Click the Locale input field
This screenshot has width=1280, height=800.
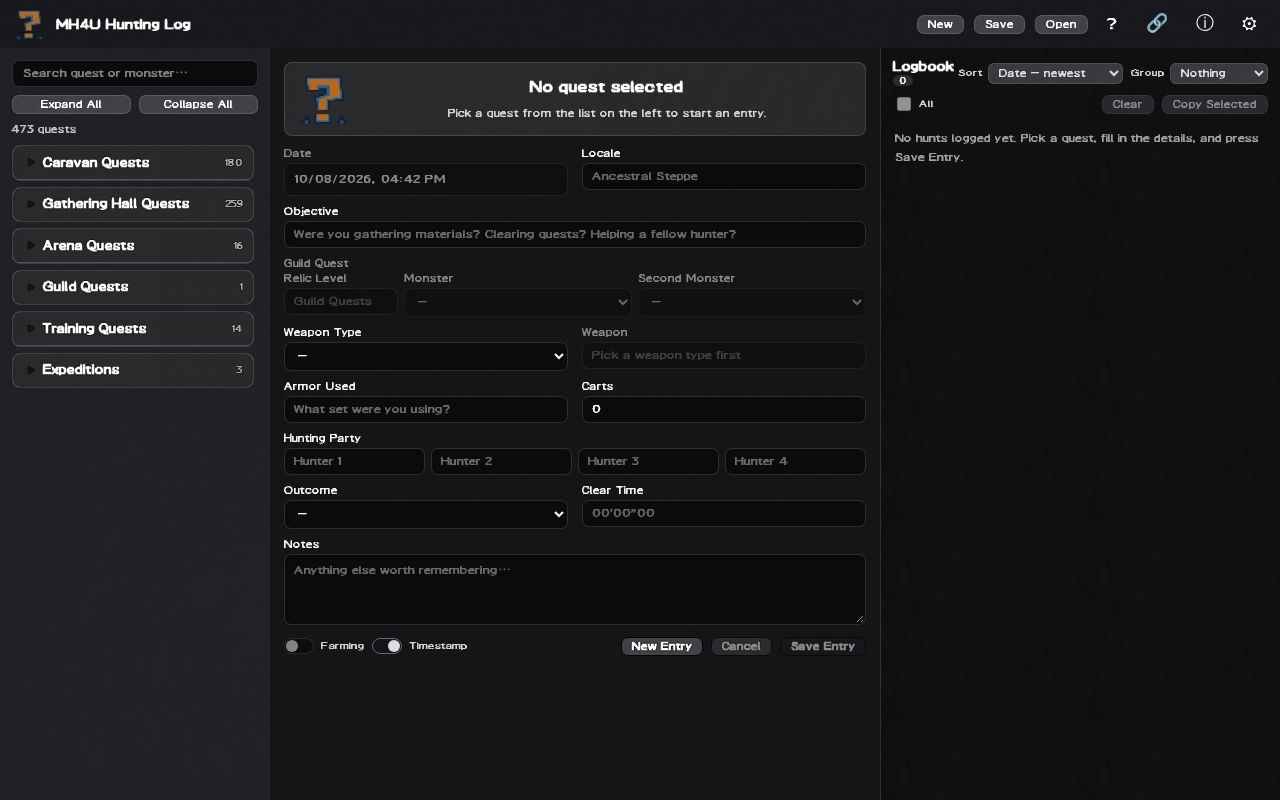coord(724,176)
